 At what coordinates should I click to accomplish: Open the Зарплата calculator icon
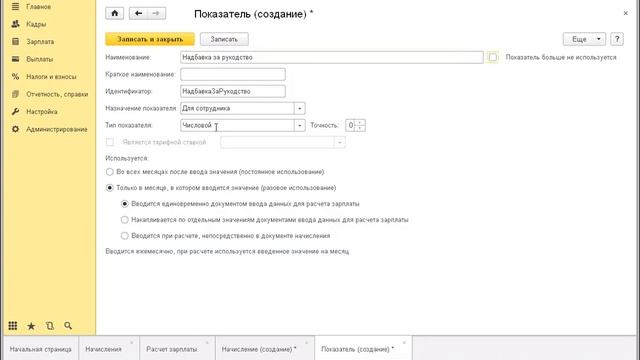[x=16, y=42]
